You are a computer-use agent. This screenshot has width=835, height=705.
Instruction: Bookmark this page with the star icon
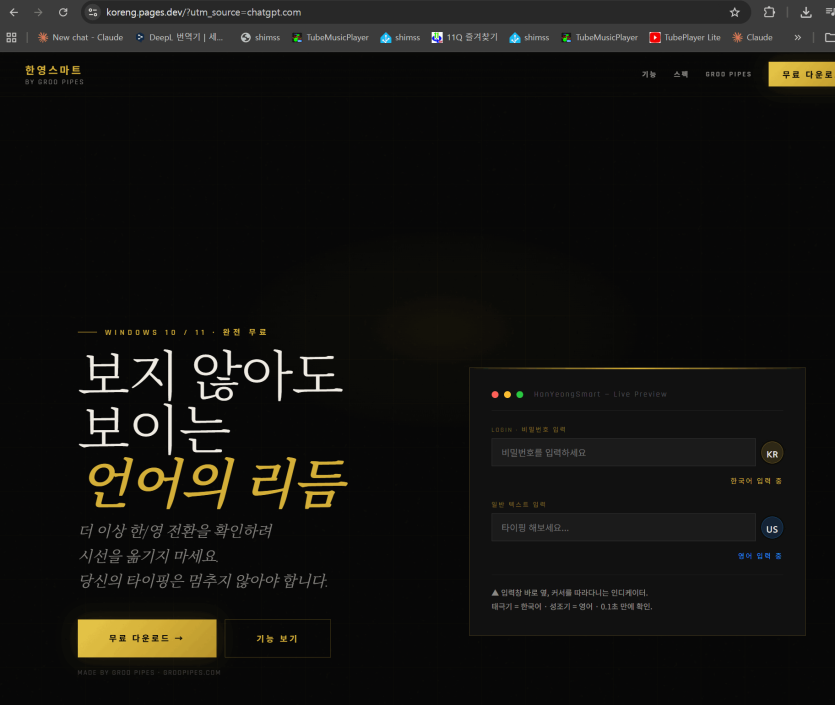pos(735,12)
